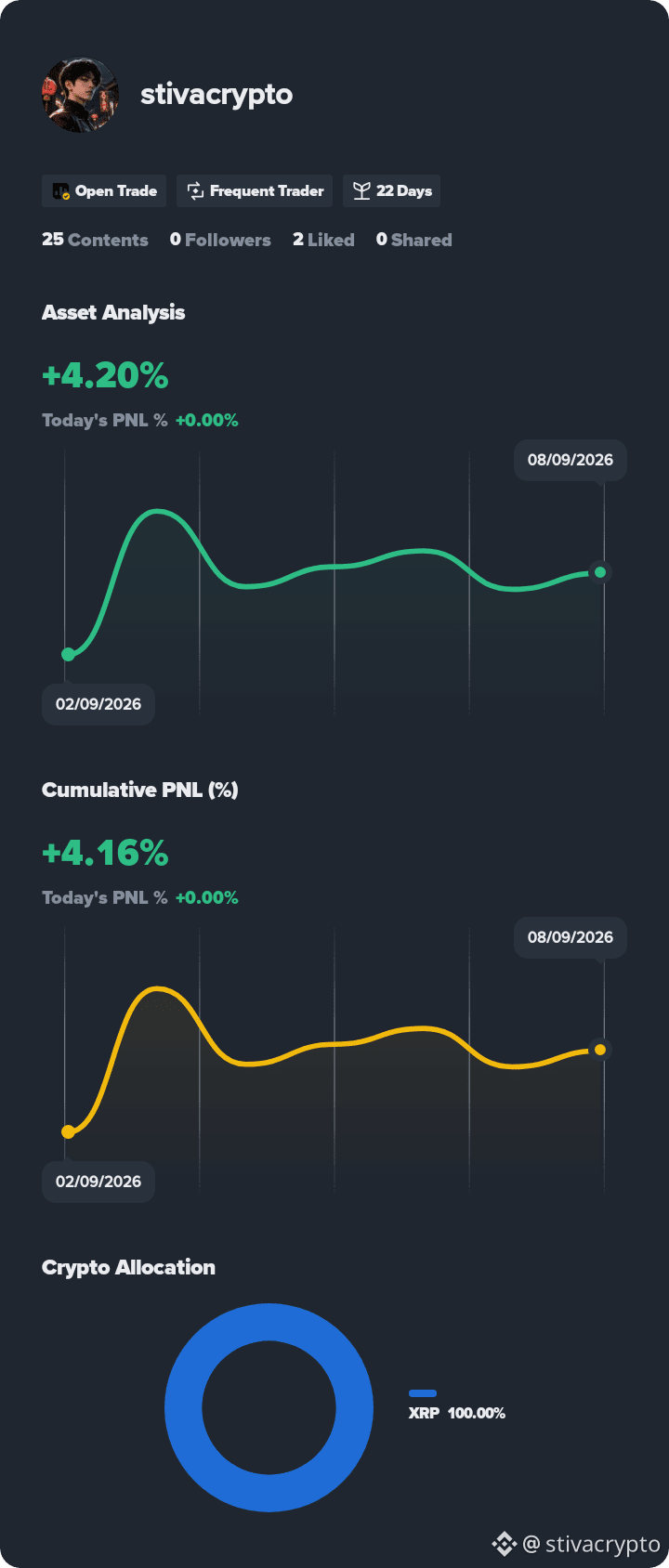Open the 2 Liked stat

[x=323, y=240]
